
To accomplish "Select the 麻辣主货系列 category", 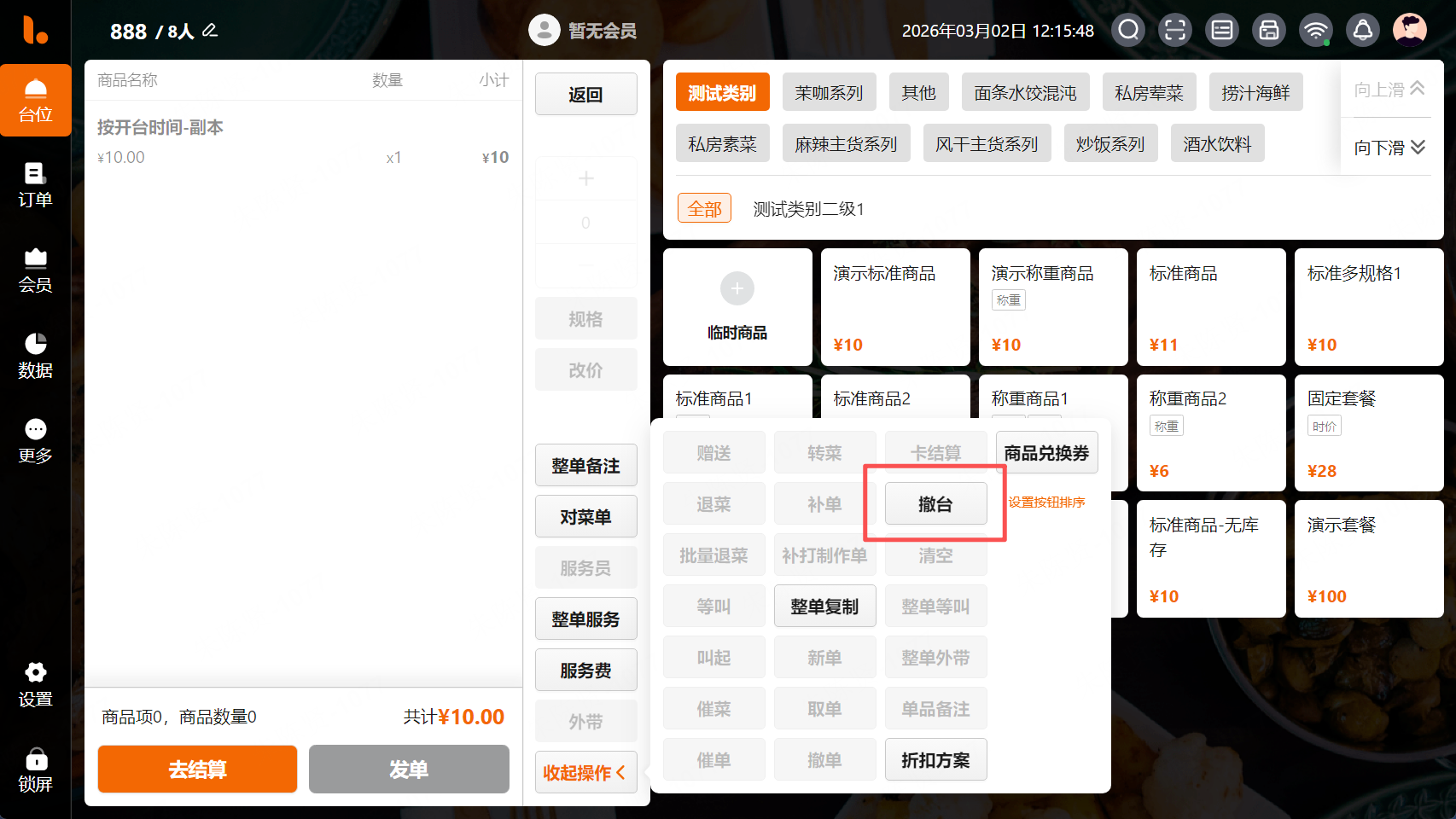I will [x=846, y=143].
